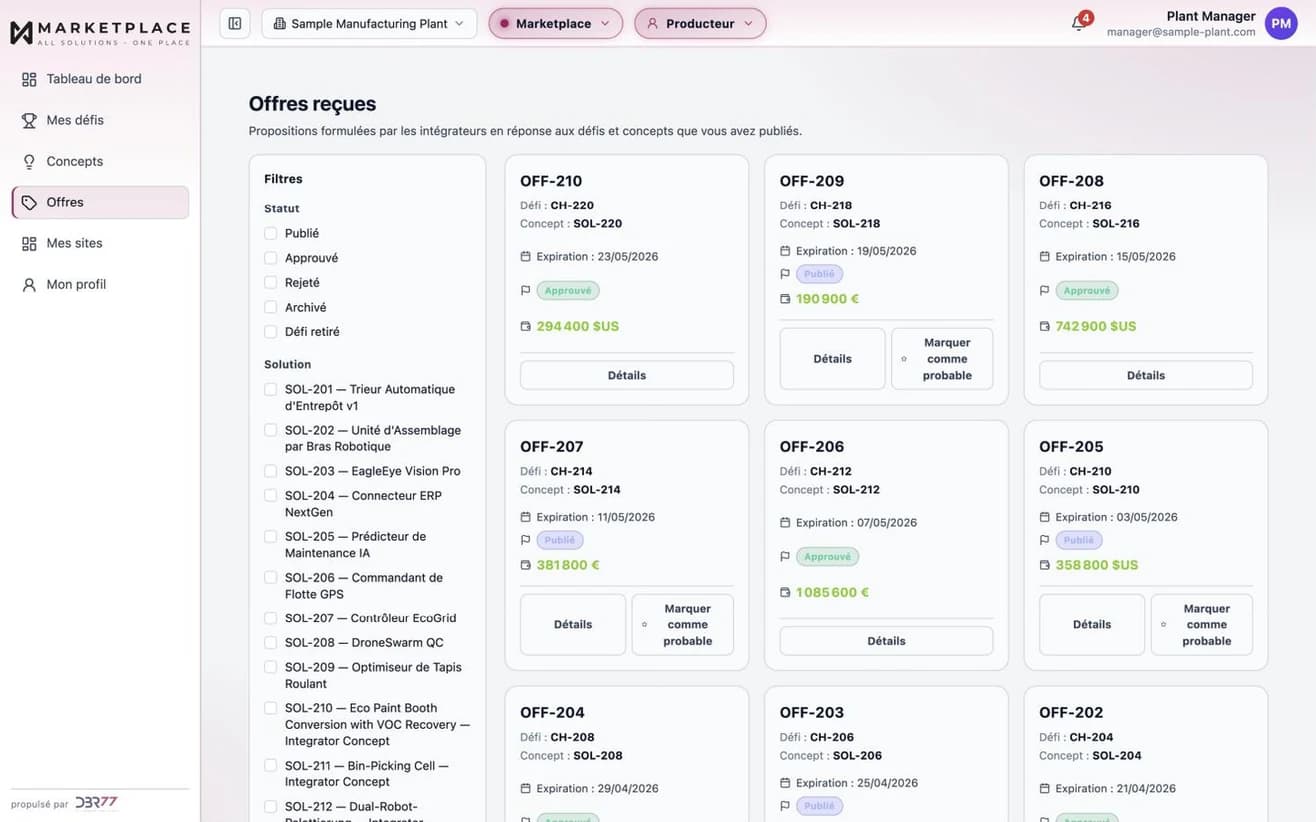
Task: Open Mon profil page
Action: point(100,284)
